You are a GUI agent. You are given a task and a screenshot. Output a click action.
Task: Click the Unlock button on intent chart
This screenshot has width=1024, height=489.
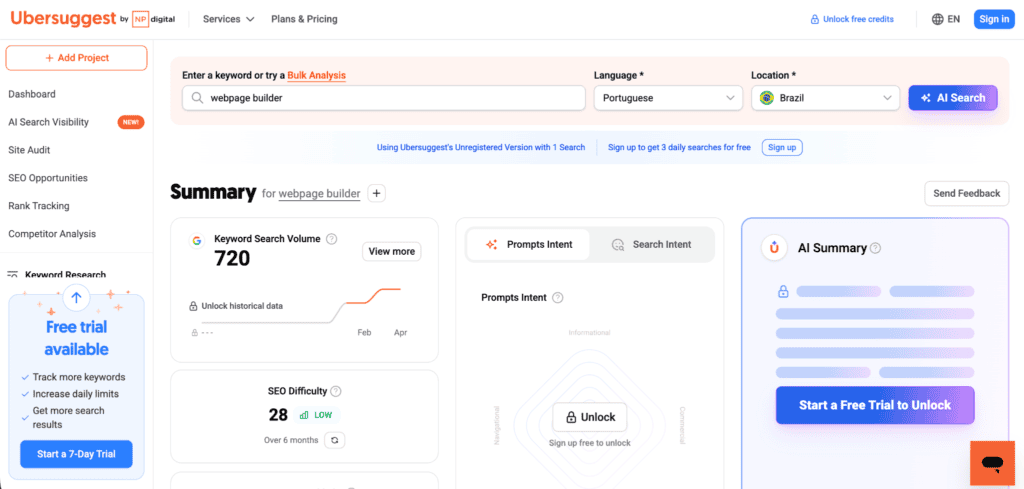tap(590, 417)
